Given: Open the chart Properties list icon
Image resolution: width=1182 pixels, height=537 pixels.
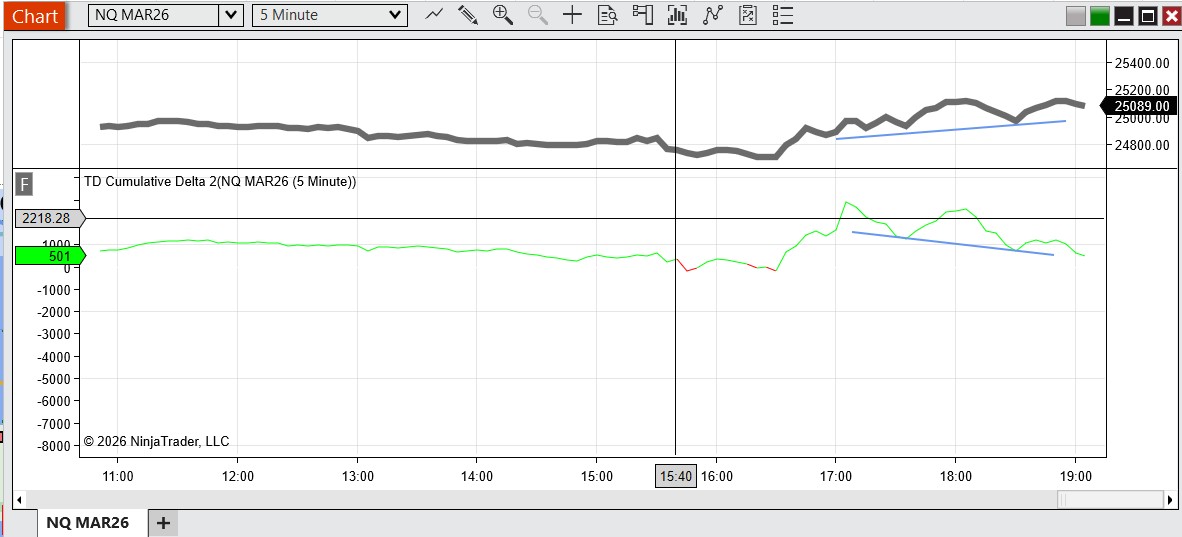Looking at the screenshot, I should coord(783,14).
